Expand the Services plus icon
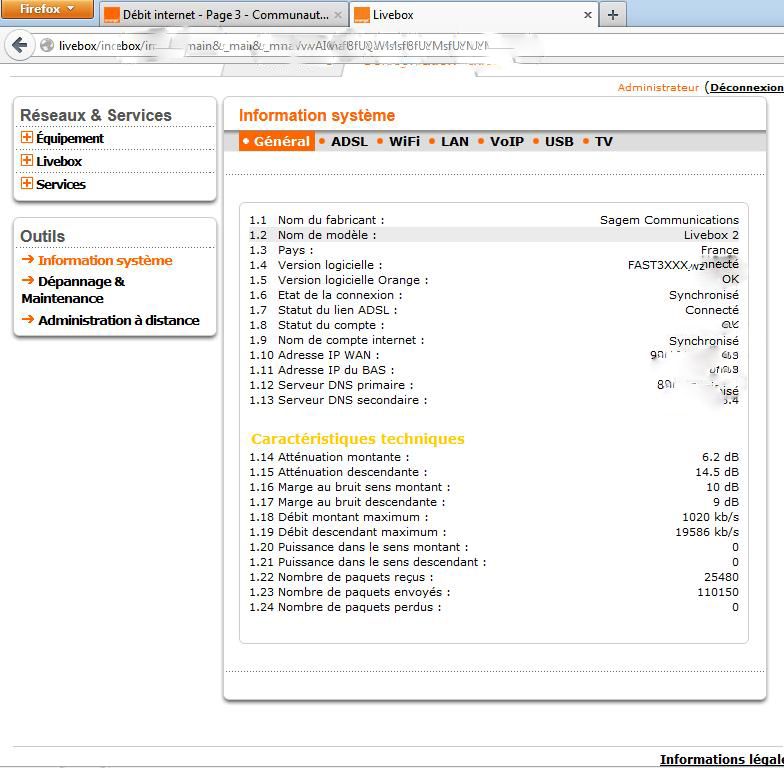784x768 pixels. click(26, 183)
